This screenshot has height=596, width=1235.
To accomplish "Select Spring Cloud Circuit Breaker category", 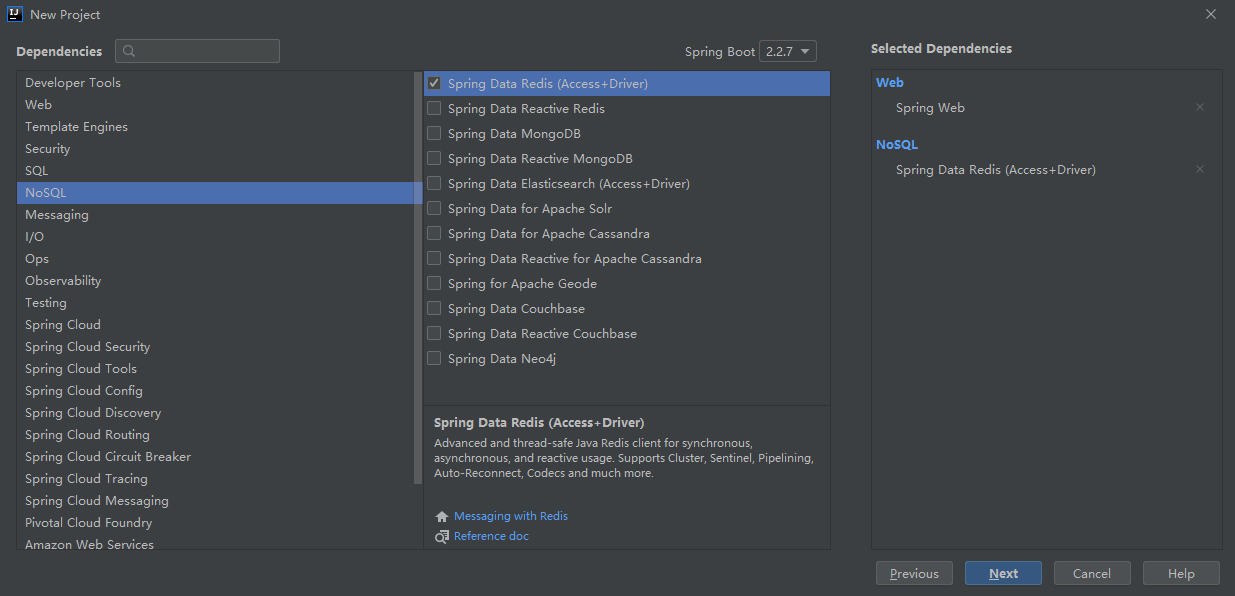I will 215,456.
